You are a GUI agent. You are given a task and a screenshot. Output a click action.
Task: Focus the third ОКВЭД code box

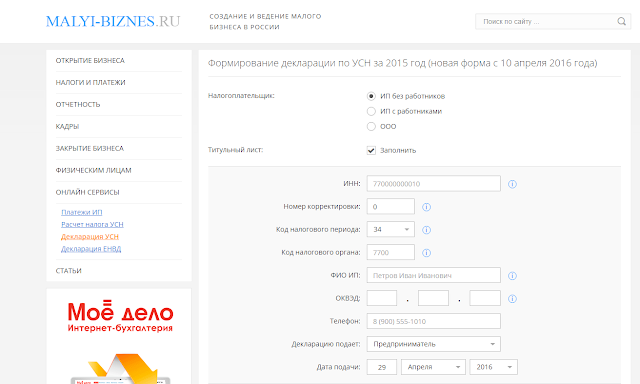coord(485,298)
